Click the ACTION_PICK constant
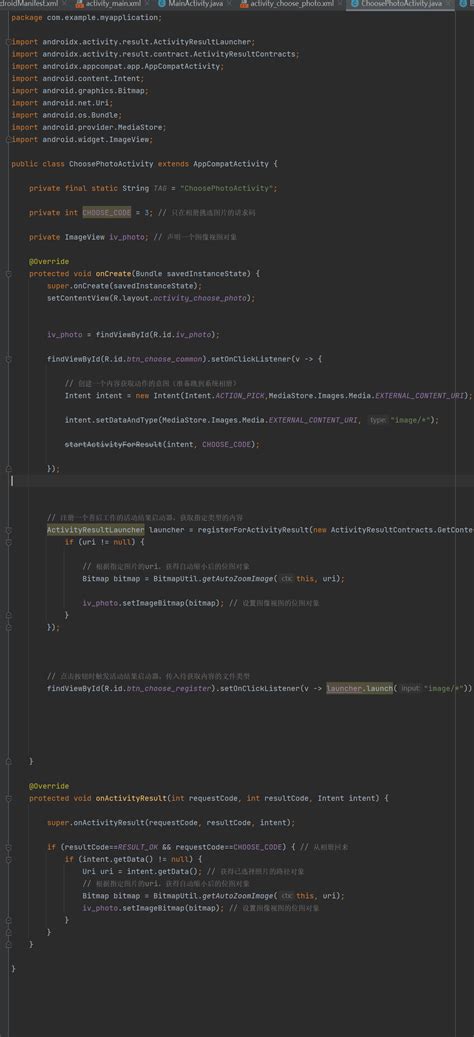This screenshot has height=1037, width=474. coord(240,395)
